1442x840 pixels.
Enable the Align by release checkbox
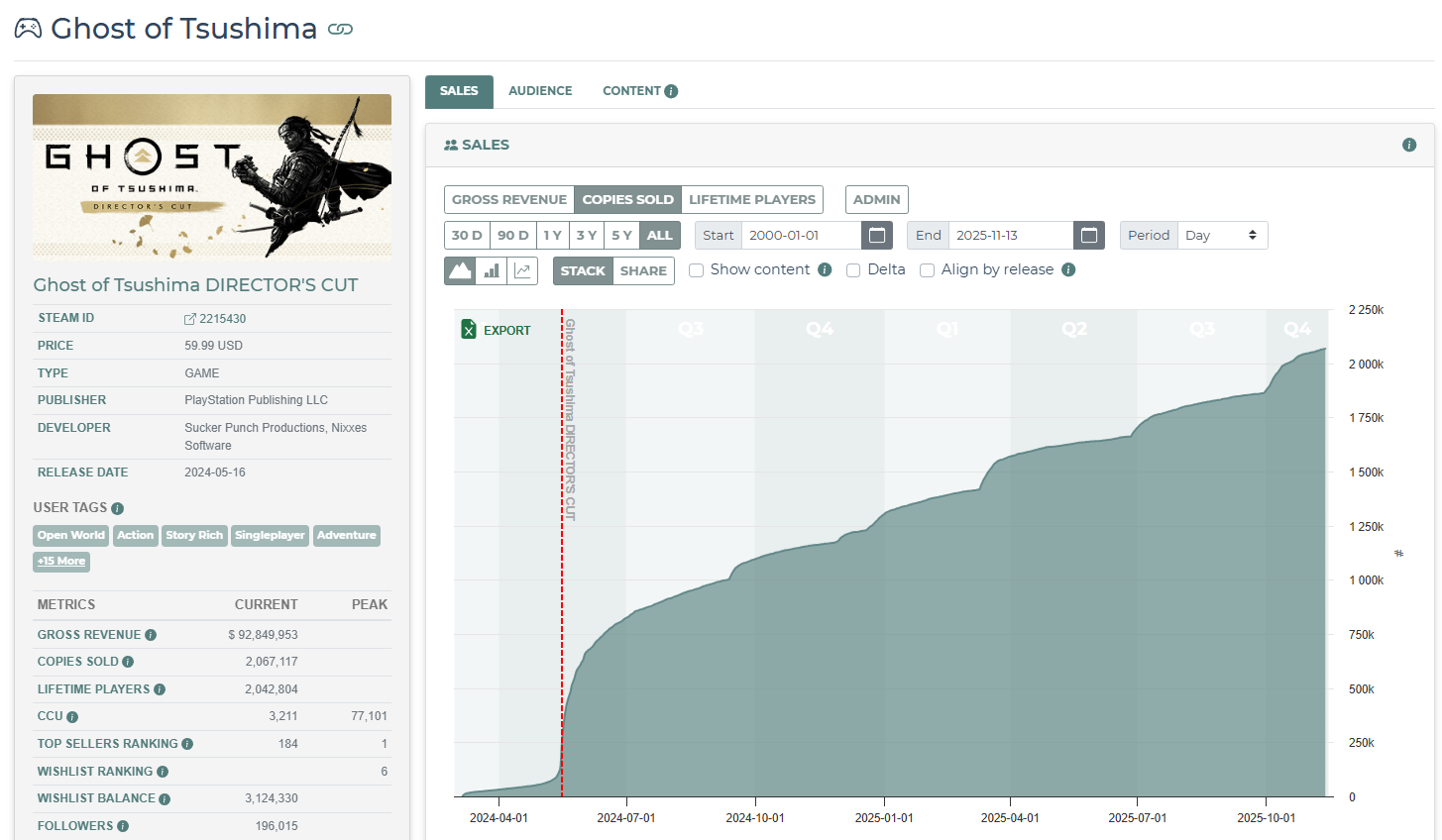[x=927, y=270]
